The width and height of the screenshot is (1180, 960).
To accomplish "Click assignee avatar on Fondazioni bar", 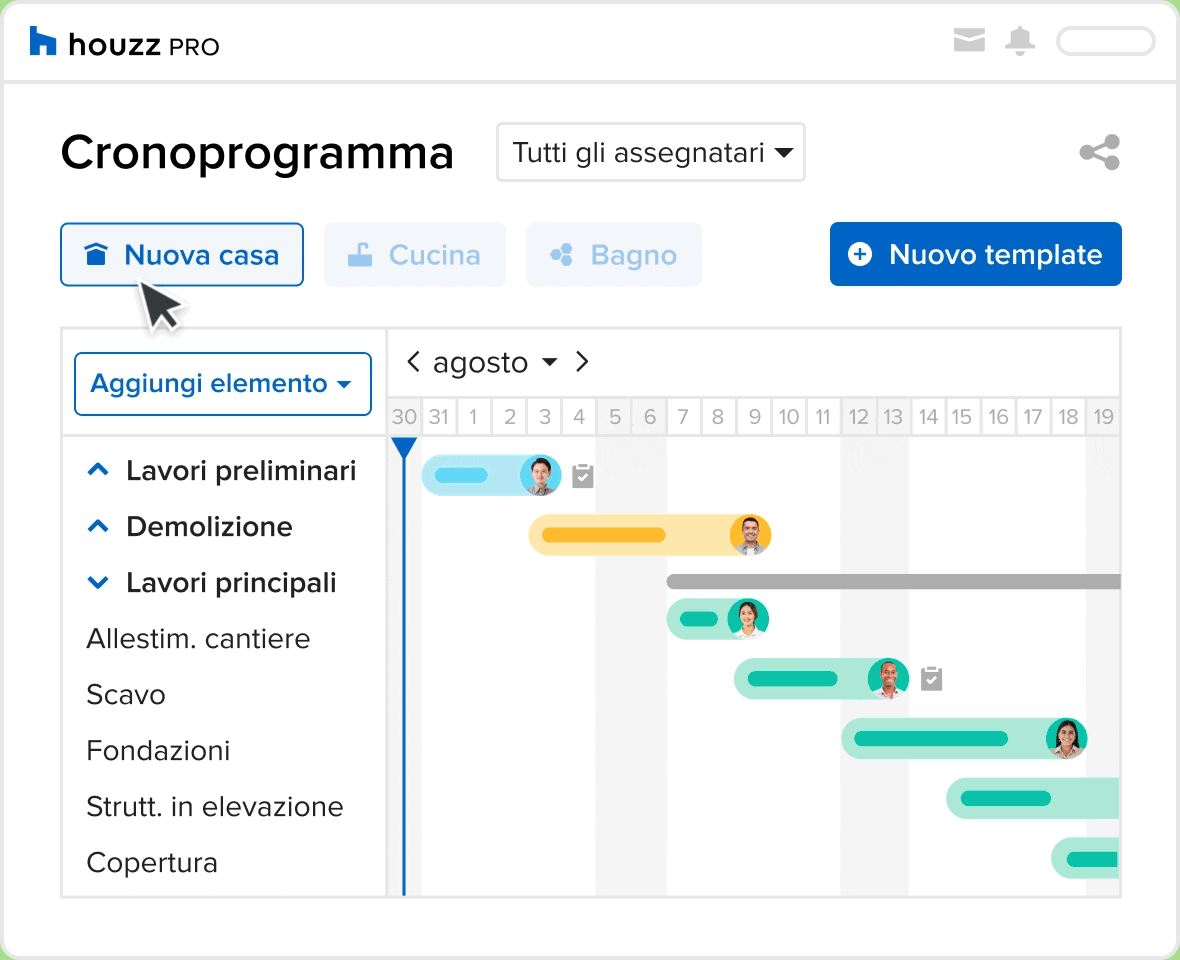I will 1066,739.
